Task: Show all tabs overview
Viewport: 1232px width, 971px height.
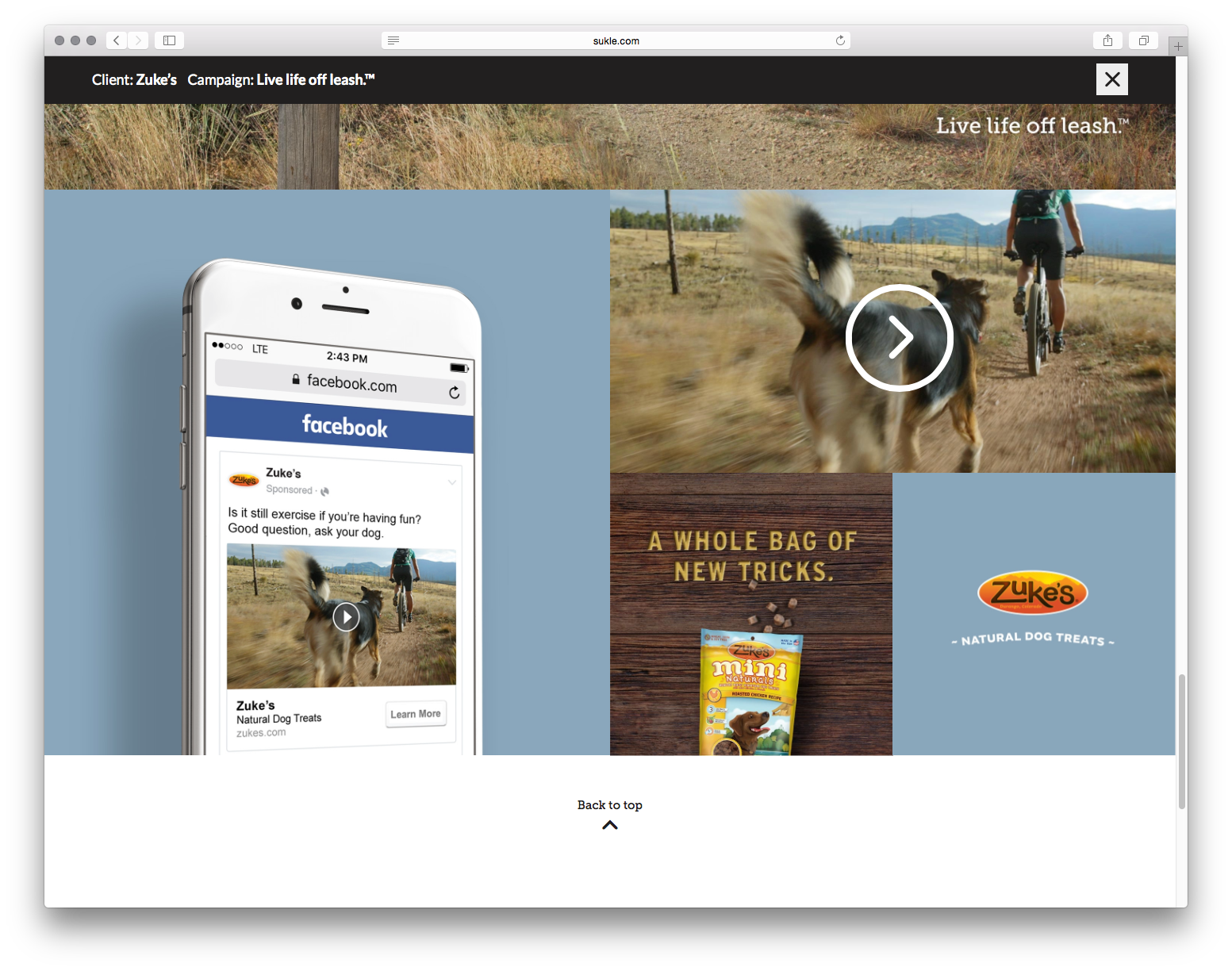Action: coord(1144,40)
